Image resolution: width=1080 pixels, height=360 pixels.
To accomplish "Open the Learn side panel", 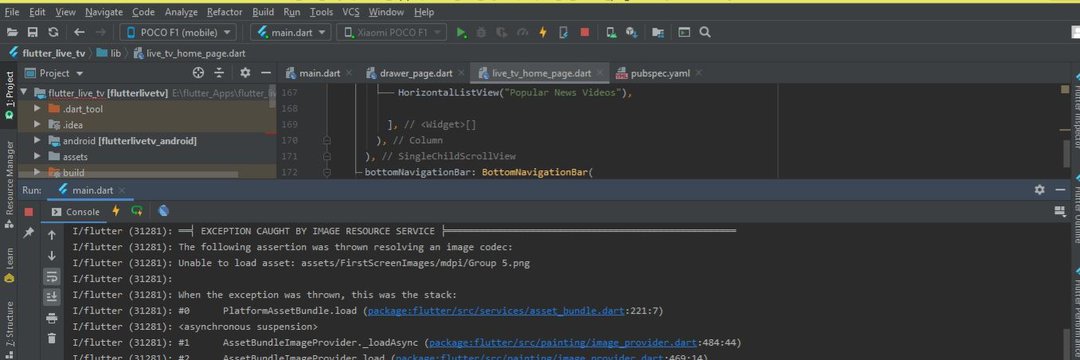I will click(10, 265).
